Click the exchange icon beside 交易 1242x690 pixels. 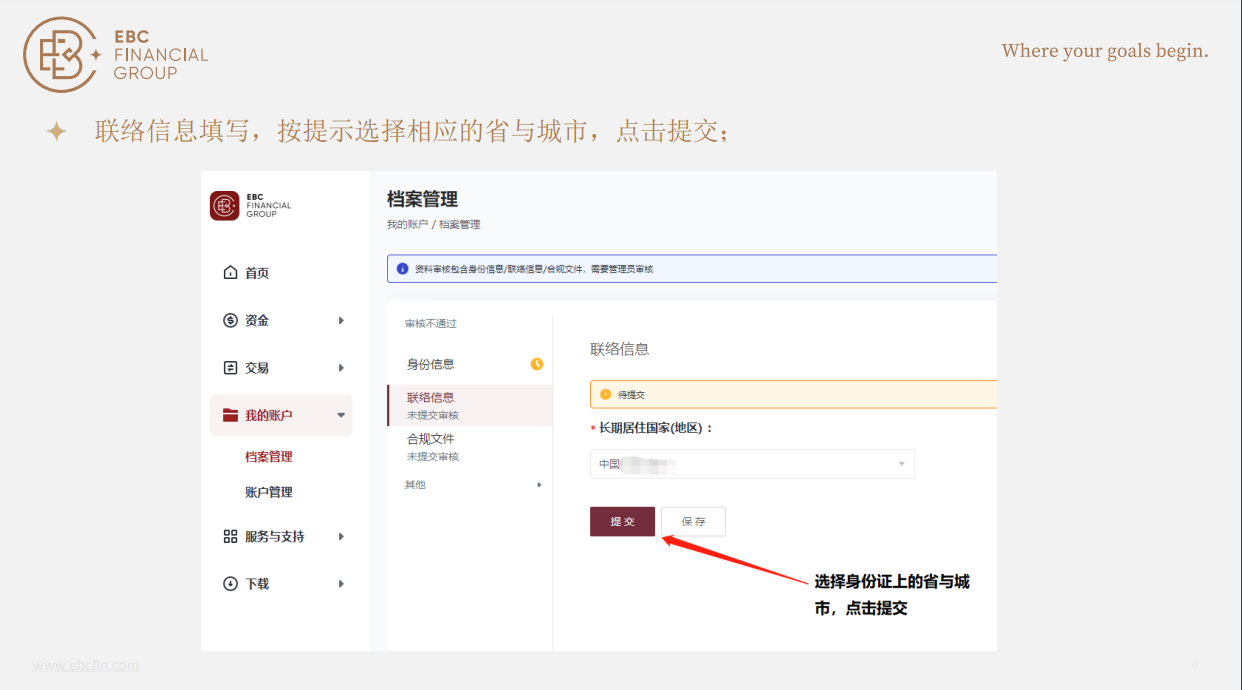coord(231,368)
